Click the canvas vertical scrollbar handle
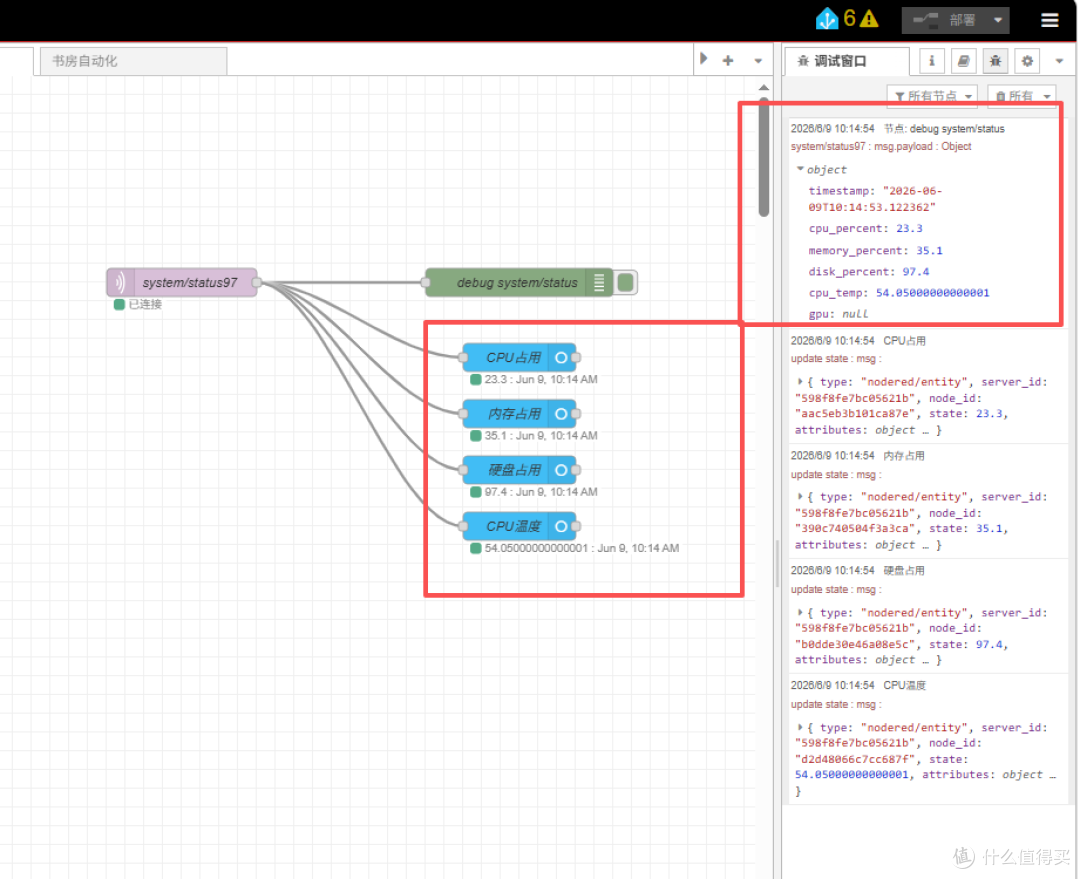 coord(764,157)
